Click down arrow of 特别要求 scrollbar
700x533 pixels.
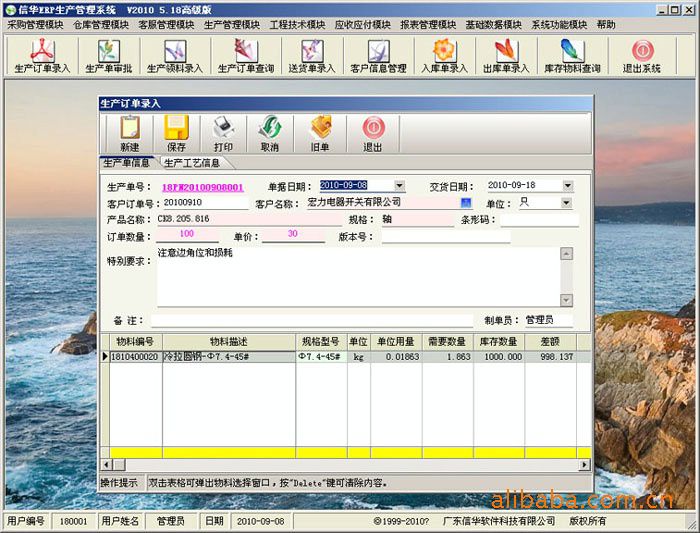point(566,300)
